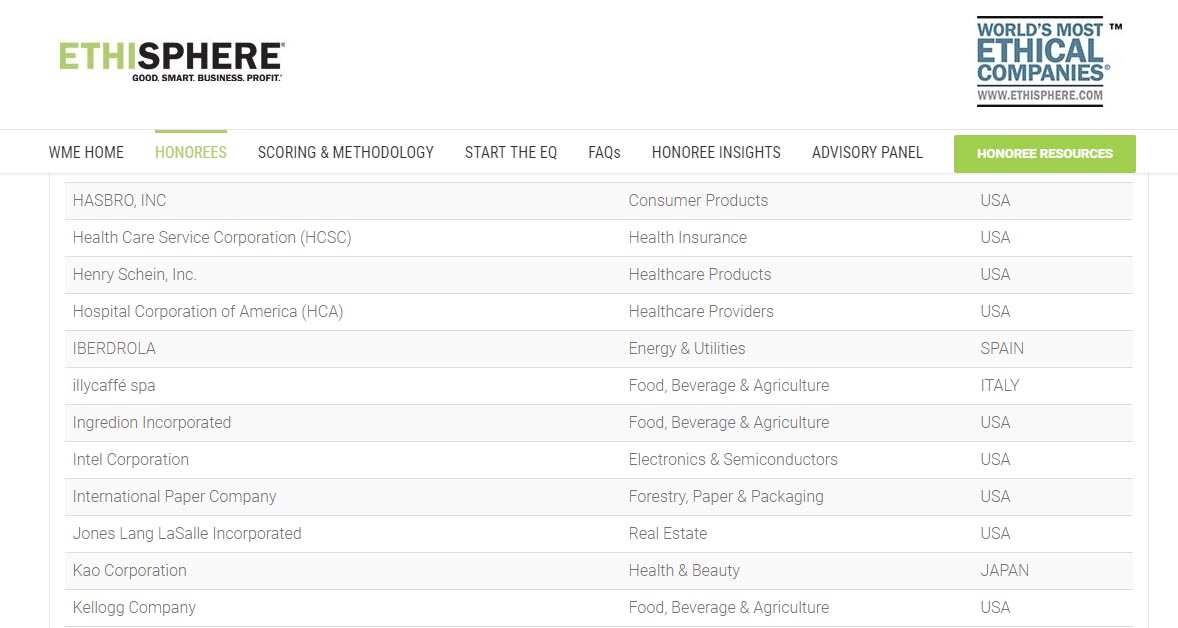
Task: Click Hospital Corporation of America (HCA)
Action: click(x=207, y=312)
